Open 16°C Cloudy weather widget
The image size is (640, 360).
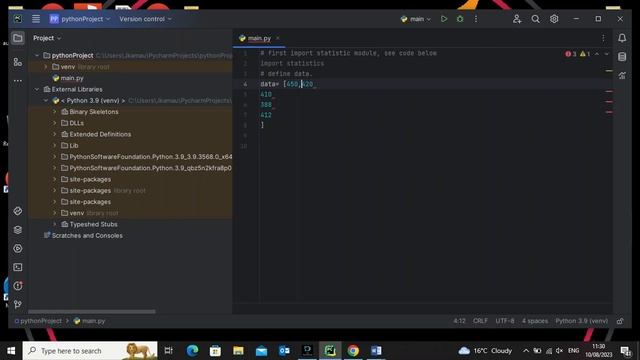(x=485, y=351)
